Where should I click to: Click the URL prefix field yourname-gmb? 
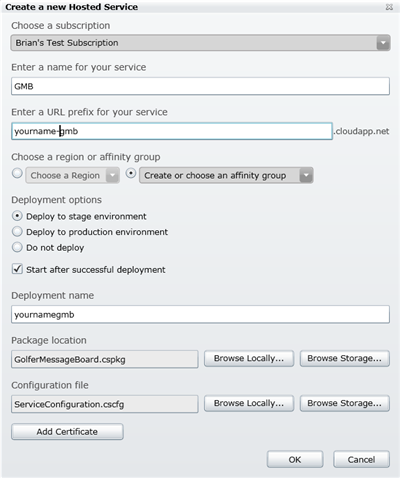click(x=172, y=131)
